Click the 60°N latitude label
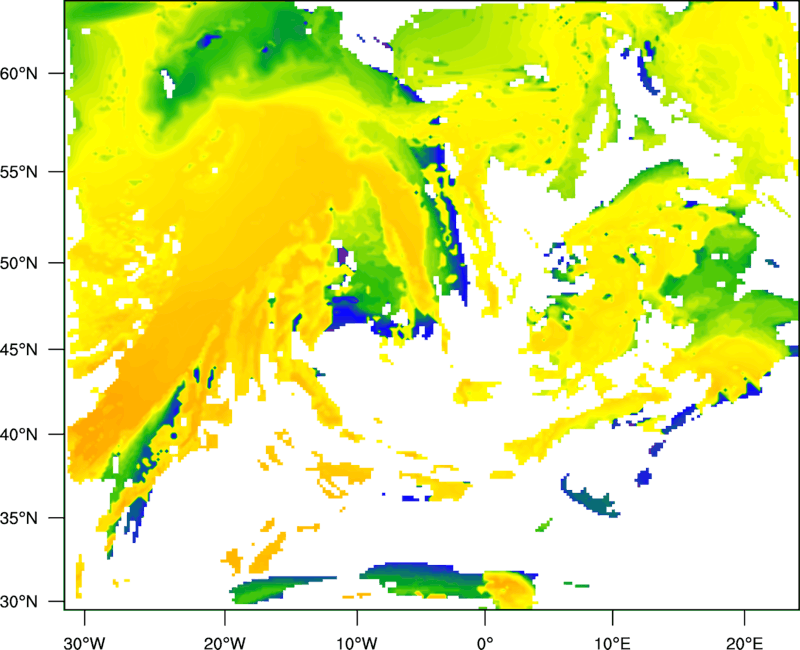This screenshot has height=650, width=800. click(19, 73)
